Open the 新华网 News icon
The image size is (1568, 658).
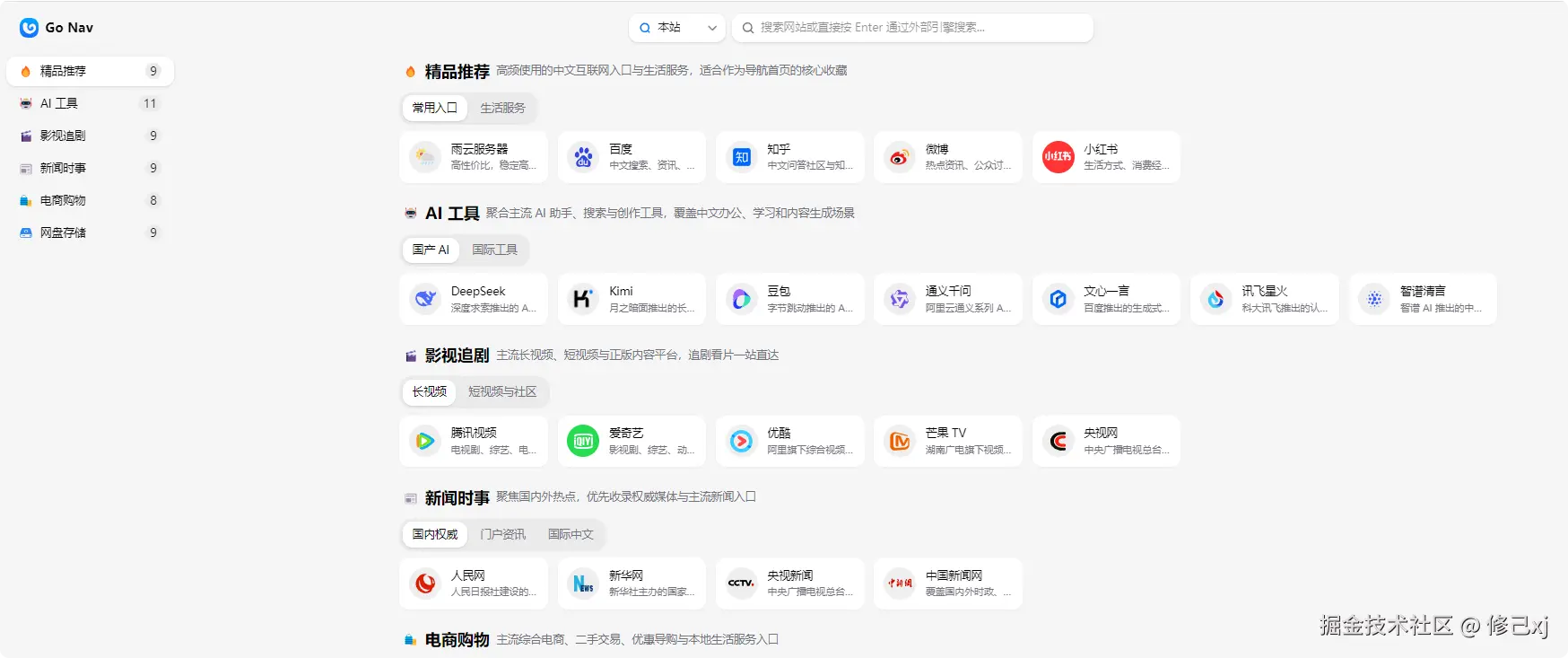coord(583,583)
